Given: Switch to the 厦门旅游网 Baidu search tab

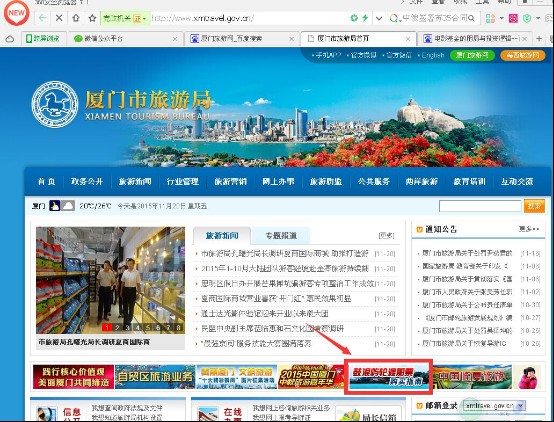Looking at the screenshot, I should point(243,39).
